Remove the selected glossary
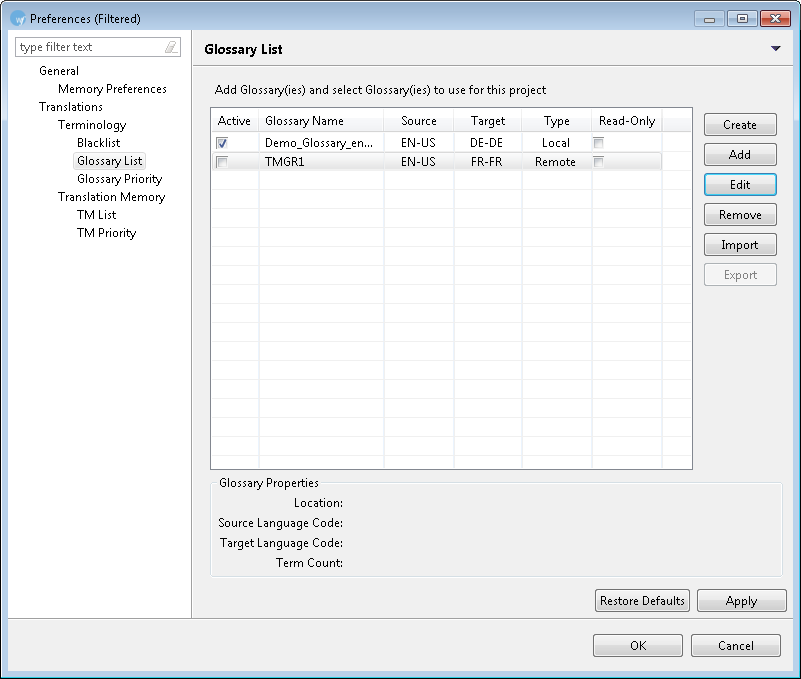This screenshot has height=679, width=801. 740,215
